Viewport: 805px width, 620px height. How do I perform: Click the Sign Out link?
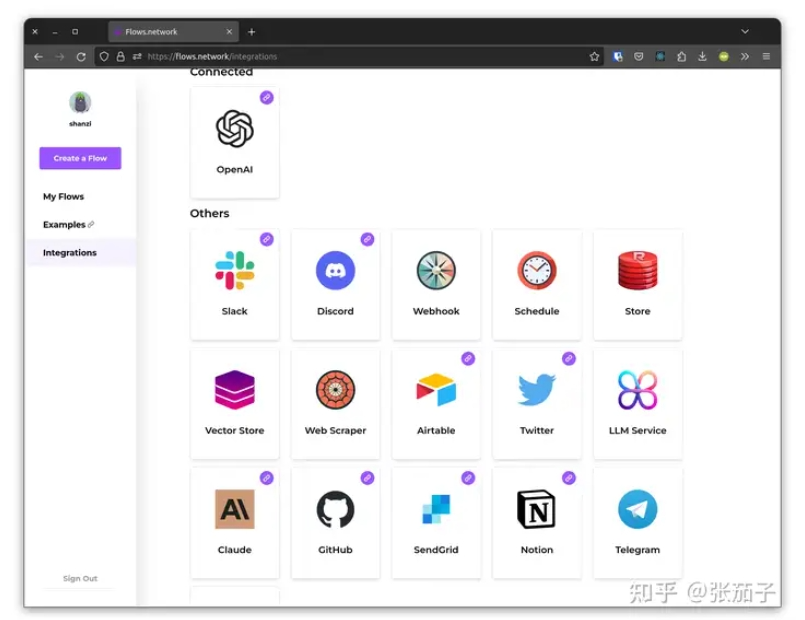tap(80, 578)
